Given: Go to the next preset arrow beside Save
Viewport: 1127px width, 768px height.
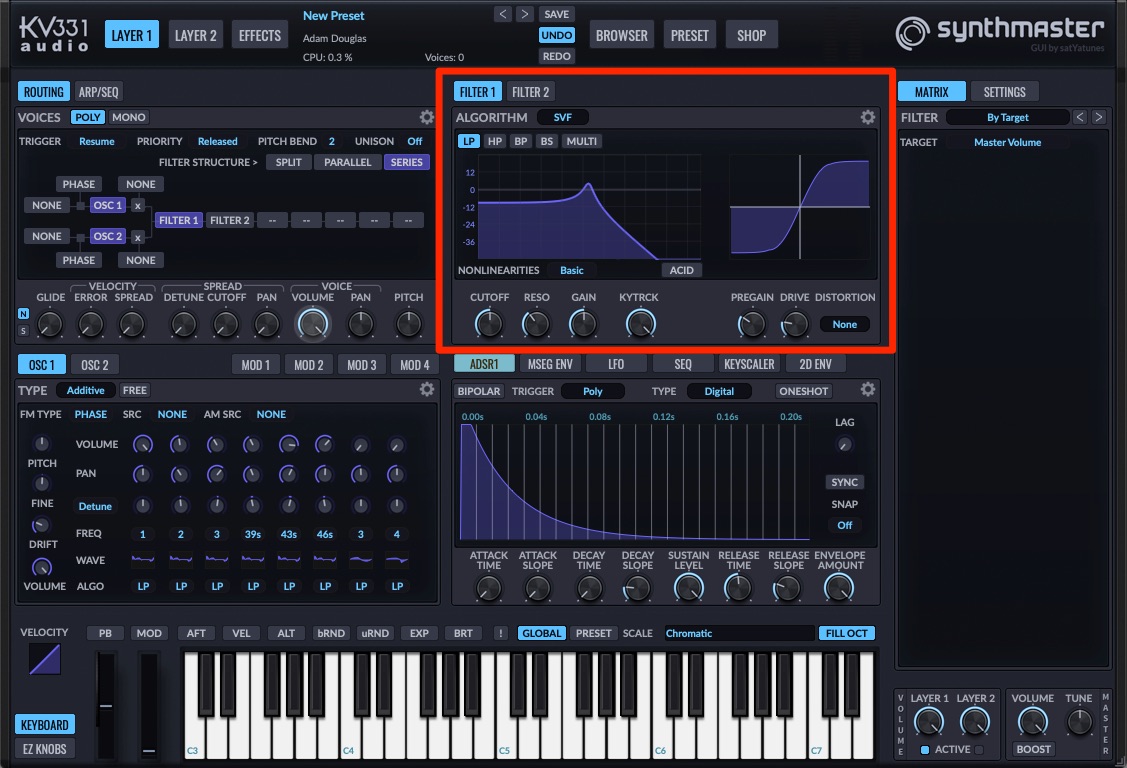Looking at the screenshot, I should tap(525, 14).
